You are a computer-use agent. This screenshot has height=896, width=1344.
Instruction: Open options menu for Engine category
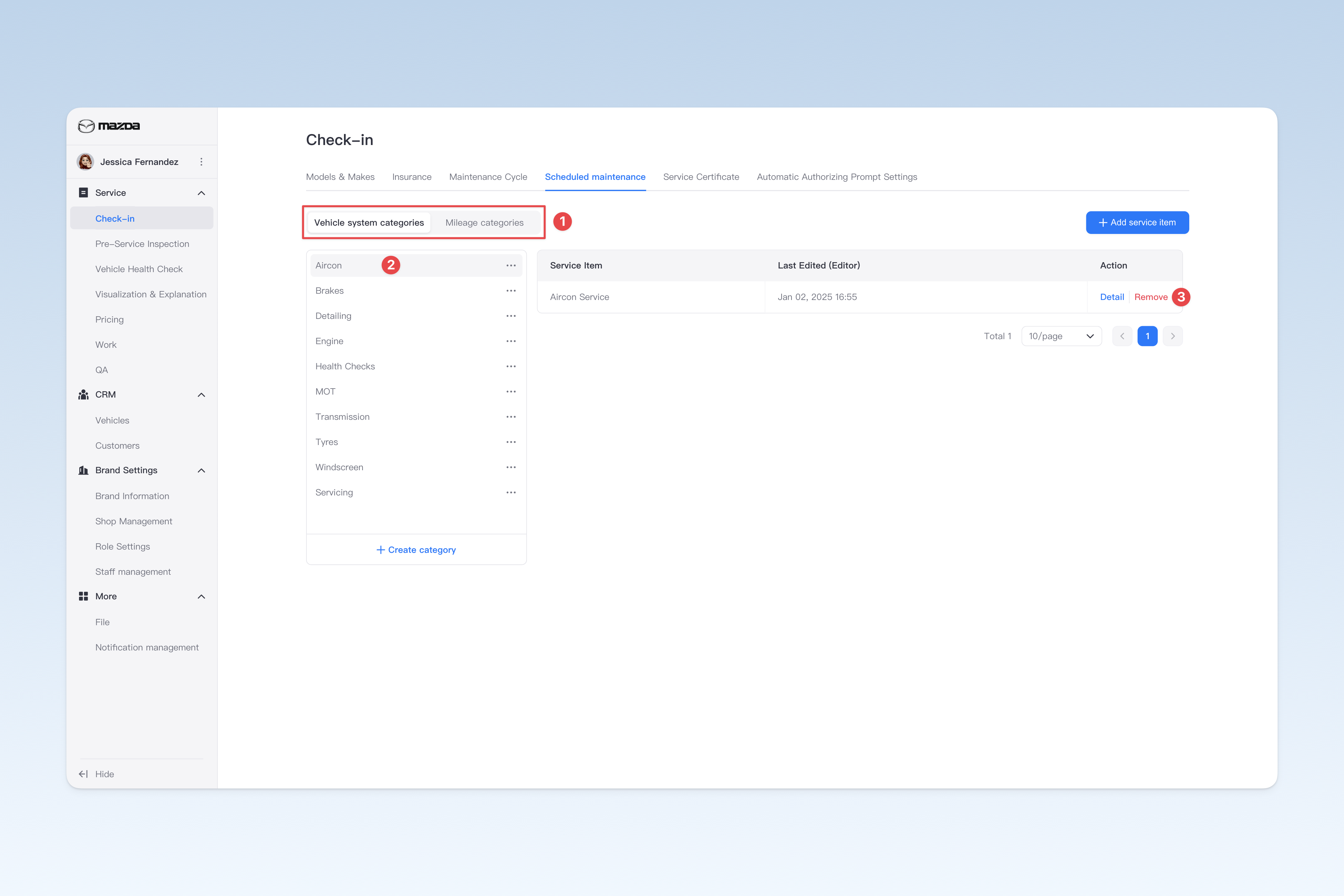click(511, 341)
